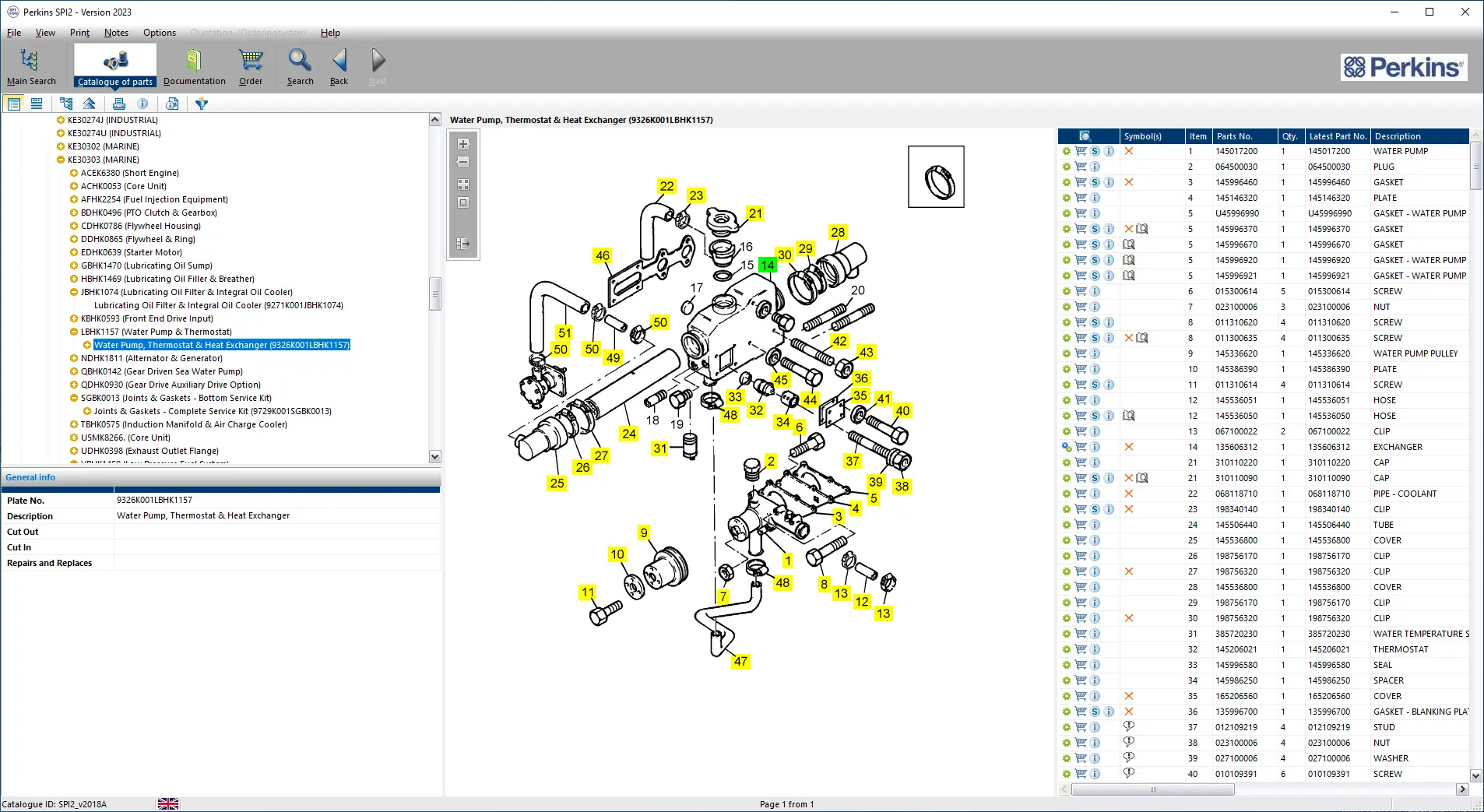This screenshot has height=812, width=1484.
Task: Click the single-square icon in the diagram toolbar
Action: [x=463, y=202]
